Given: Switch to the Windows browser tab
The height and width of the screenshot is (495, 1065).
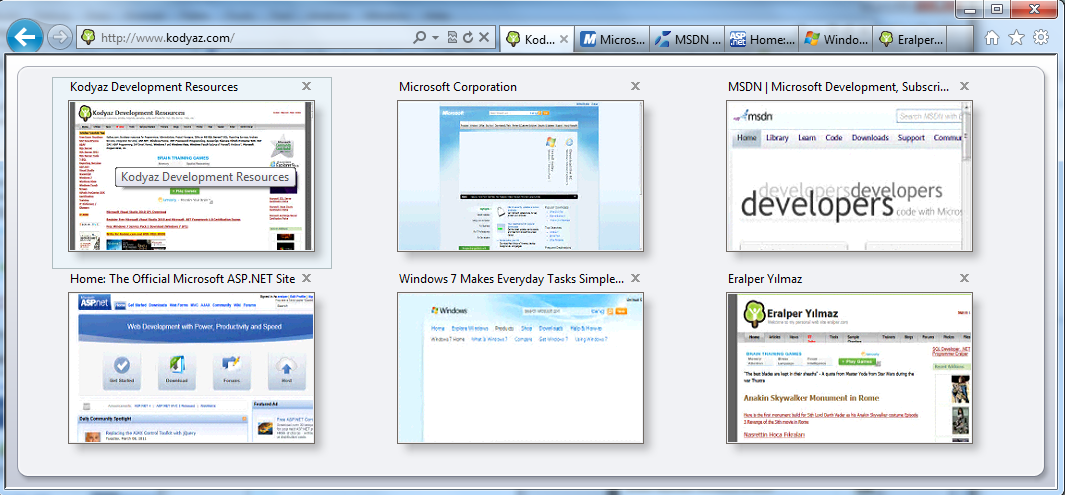Looking at the screenshot, I should tap(835, 39).
